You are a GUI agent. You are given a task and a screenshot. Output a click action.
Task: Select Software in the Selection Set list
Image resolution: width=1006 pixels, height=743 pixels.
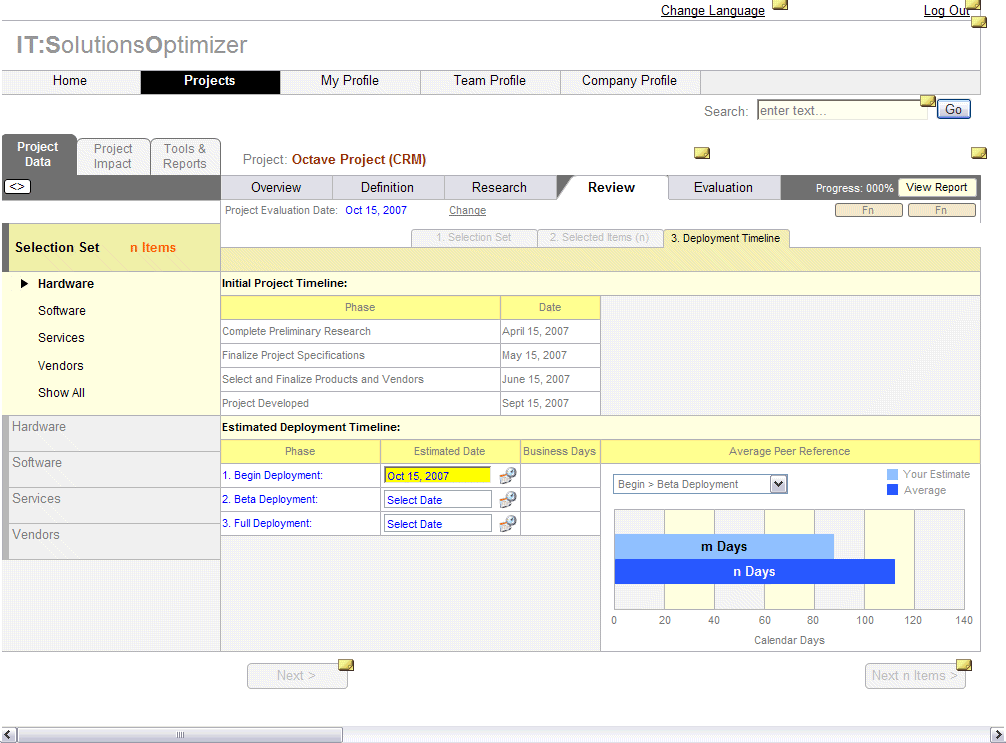click(62, 311)
